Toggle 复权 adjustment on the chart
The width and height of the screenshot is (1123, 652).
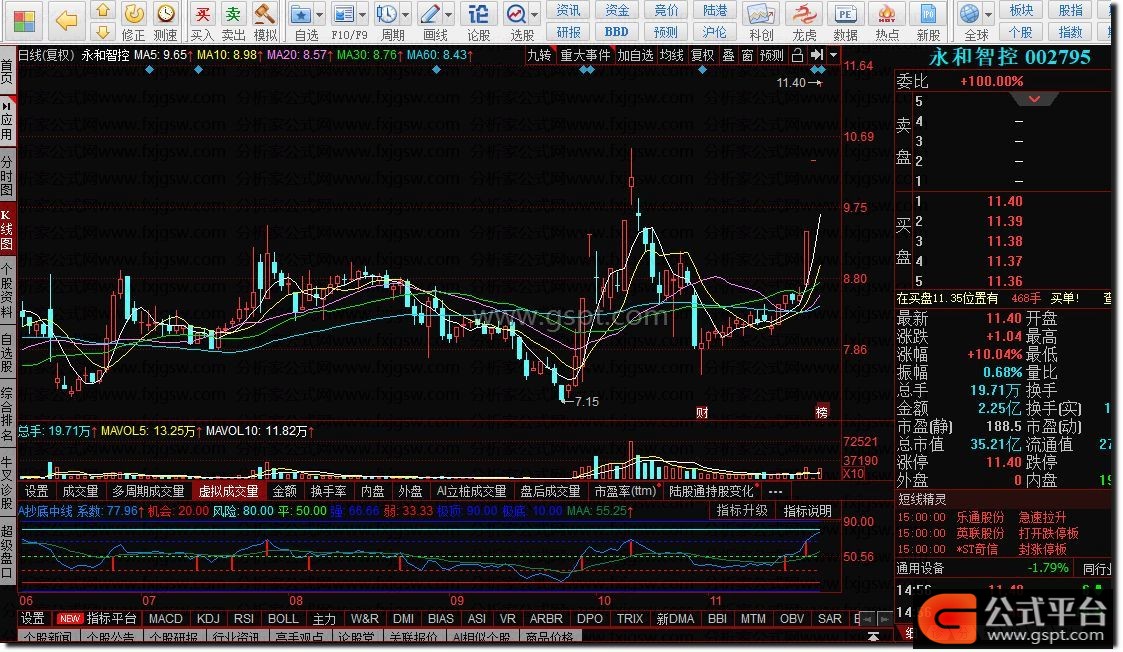(x=702, y=55)
